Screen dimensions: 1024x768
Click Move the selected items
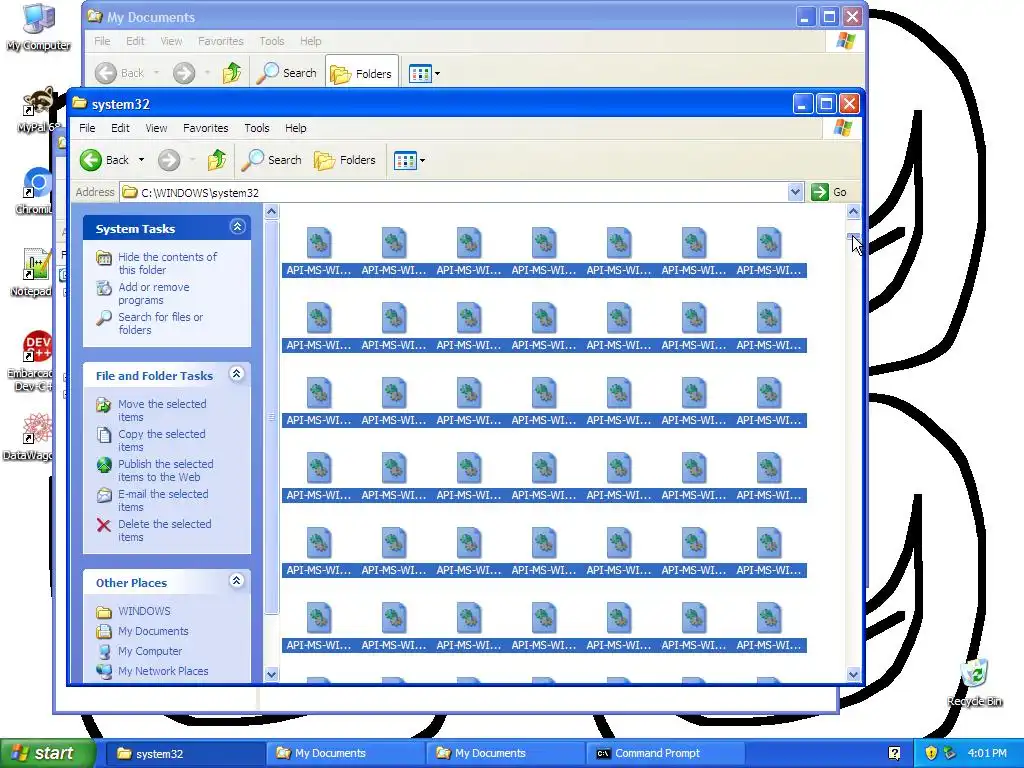(162, 410)
